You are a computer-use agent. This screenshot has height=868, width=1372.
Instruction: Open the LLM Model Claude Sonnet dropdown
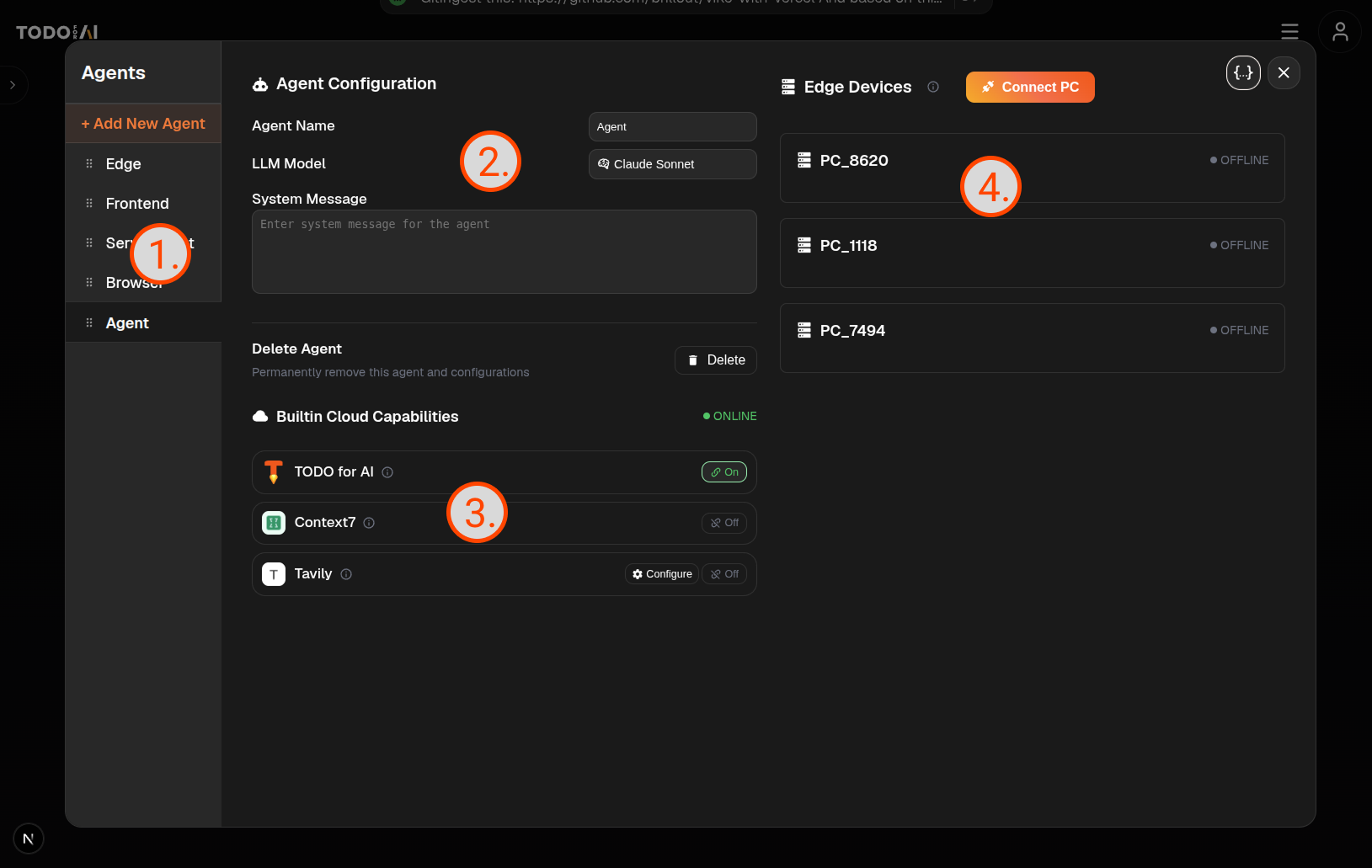pyautogui.click(x=672, y=164)
